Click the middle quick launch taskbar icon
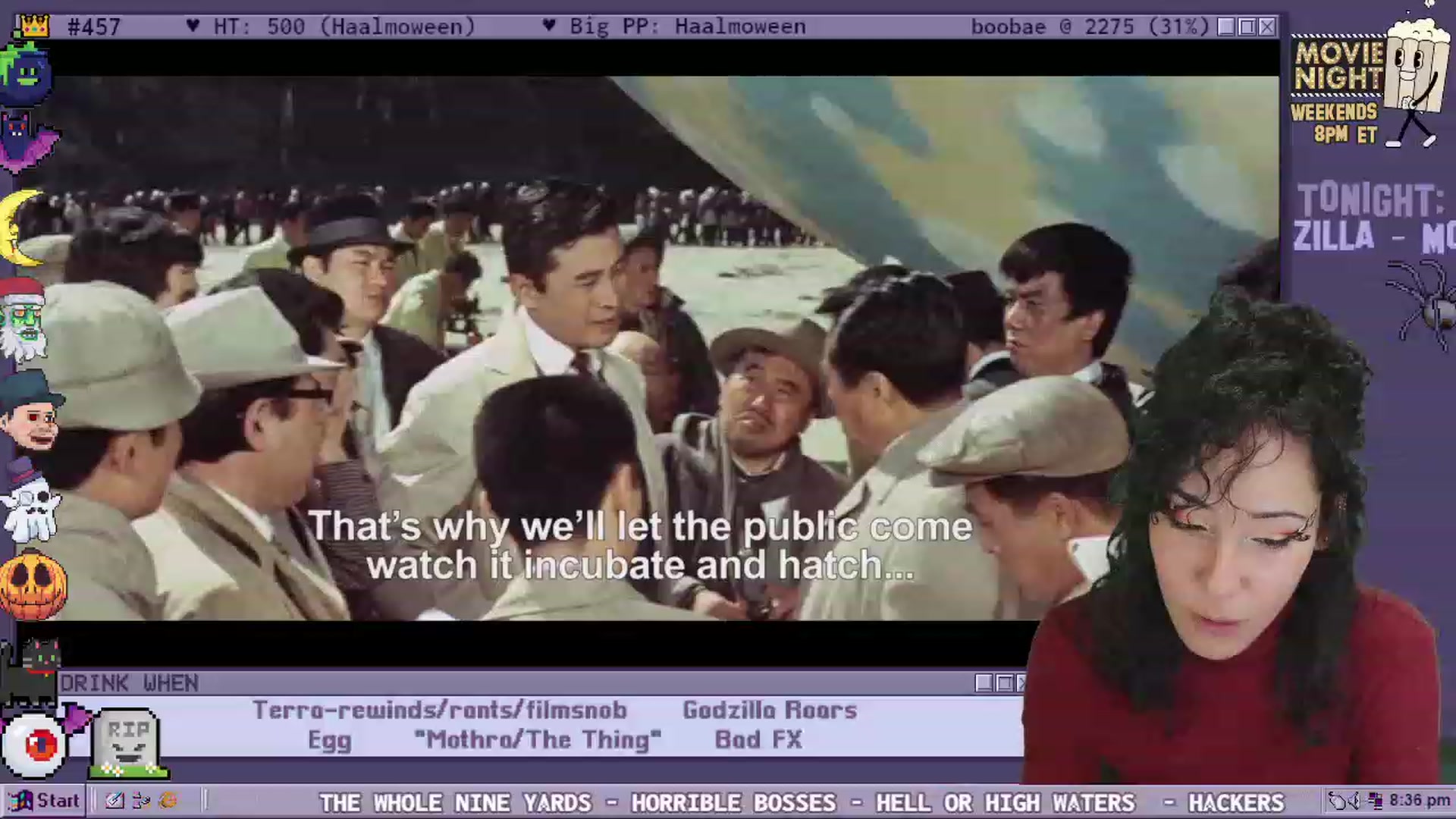The image size is (1456, 819). tap(142, 801)
